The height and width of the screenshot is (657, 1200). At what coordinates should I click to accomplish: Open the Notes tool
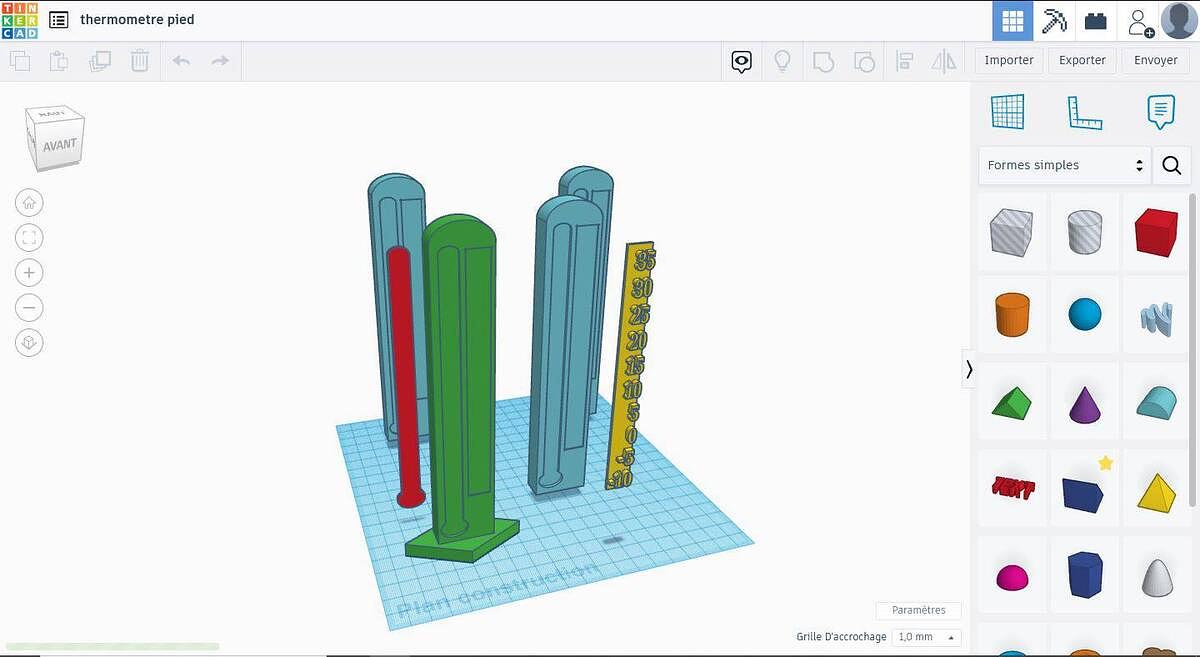[1160, 112]
